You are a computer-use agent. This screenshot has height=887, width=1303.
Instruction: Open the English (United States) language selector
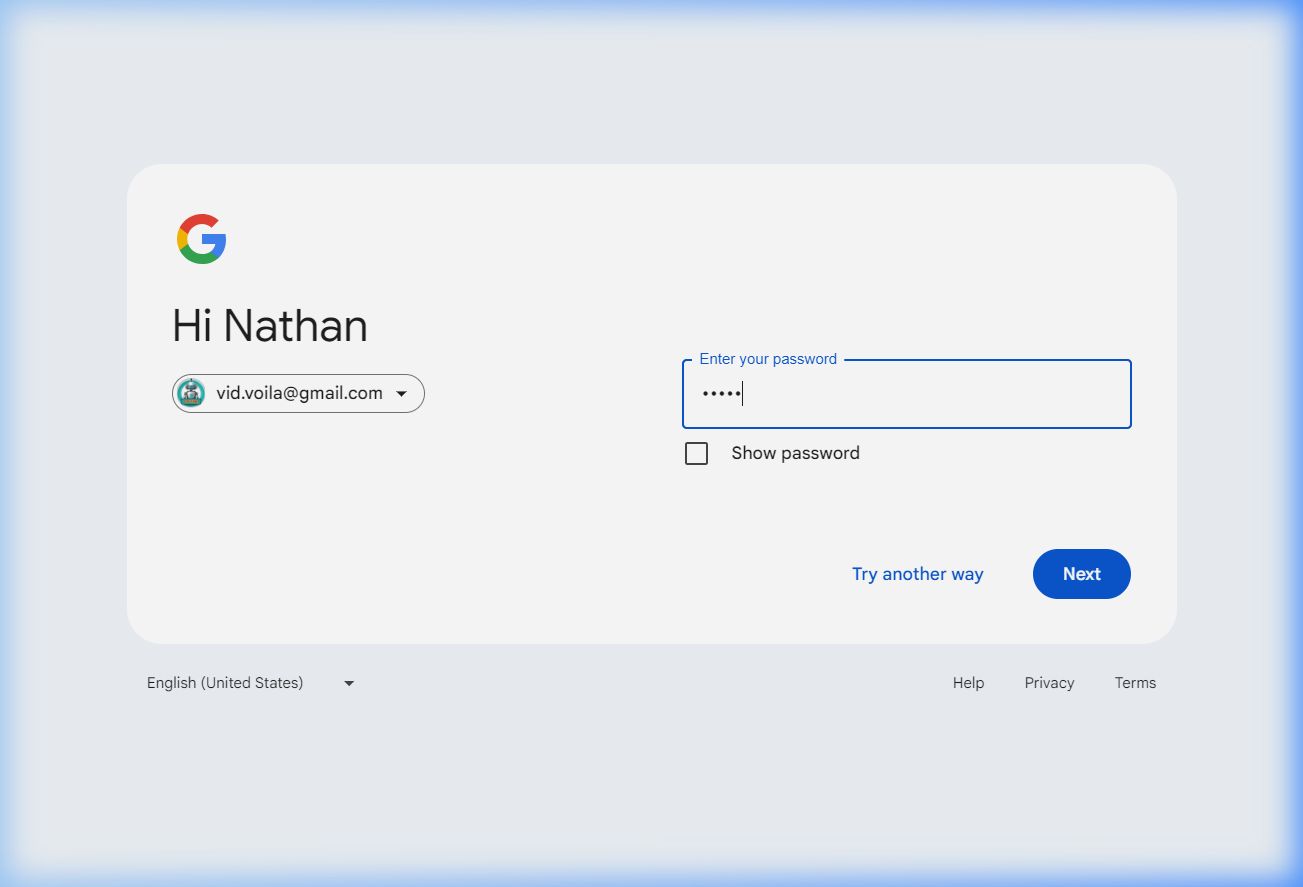click(x=225, y=683)
